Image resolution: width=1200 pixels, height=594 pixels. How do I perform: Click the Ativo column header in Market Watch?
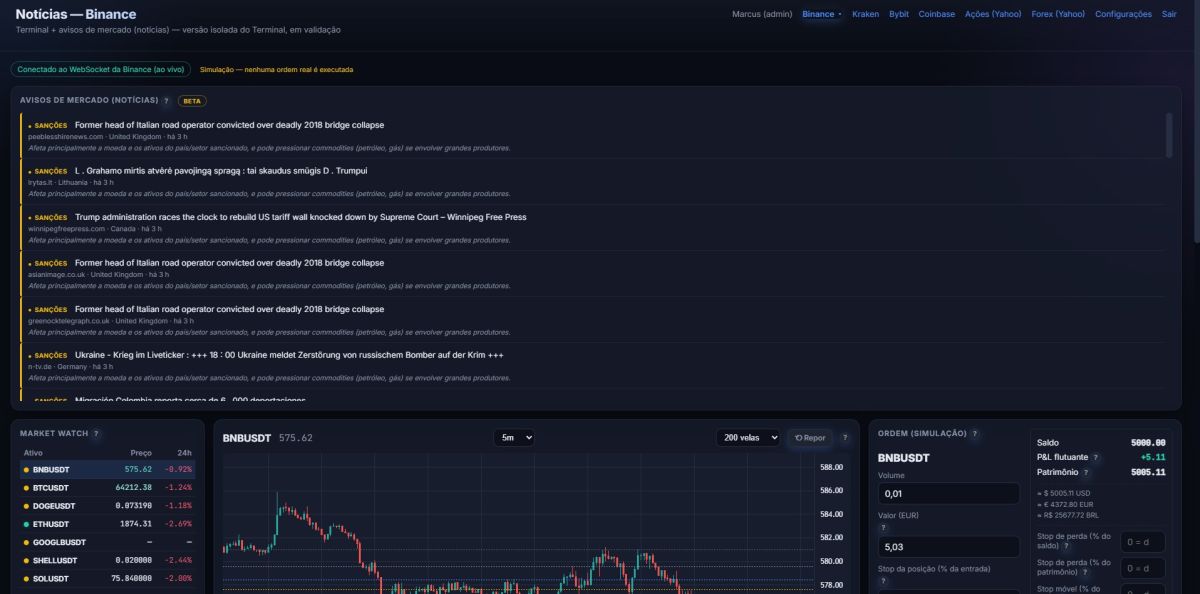[x=33, y=453]
